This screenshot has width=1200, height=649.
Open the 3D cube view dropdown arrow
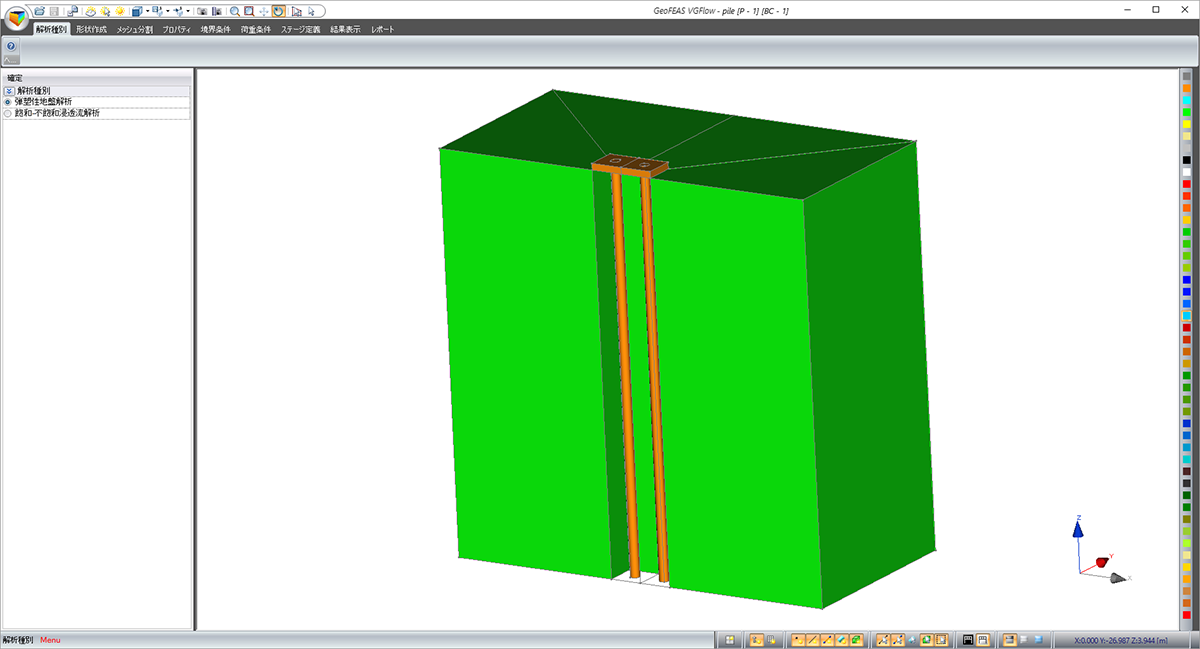click(147, 10)
